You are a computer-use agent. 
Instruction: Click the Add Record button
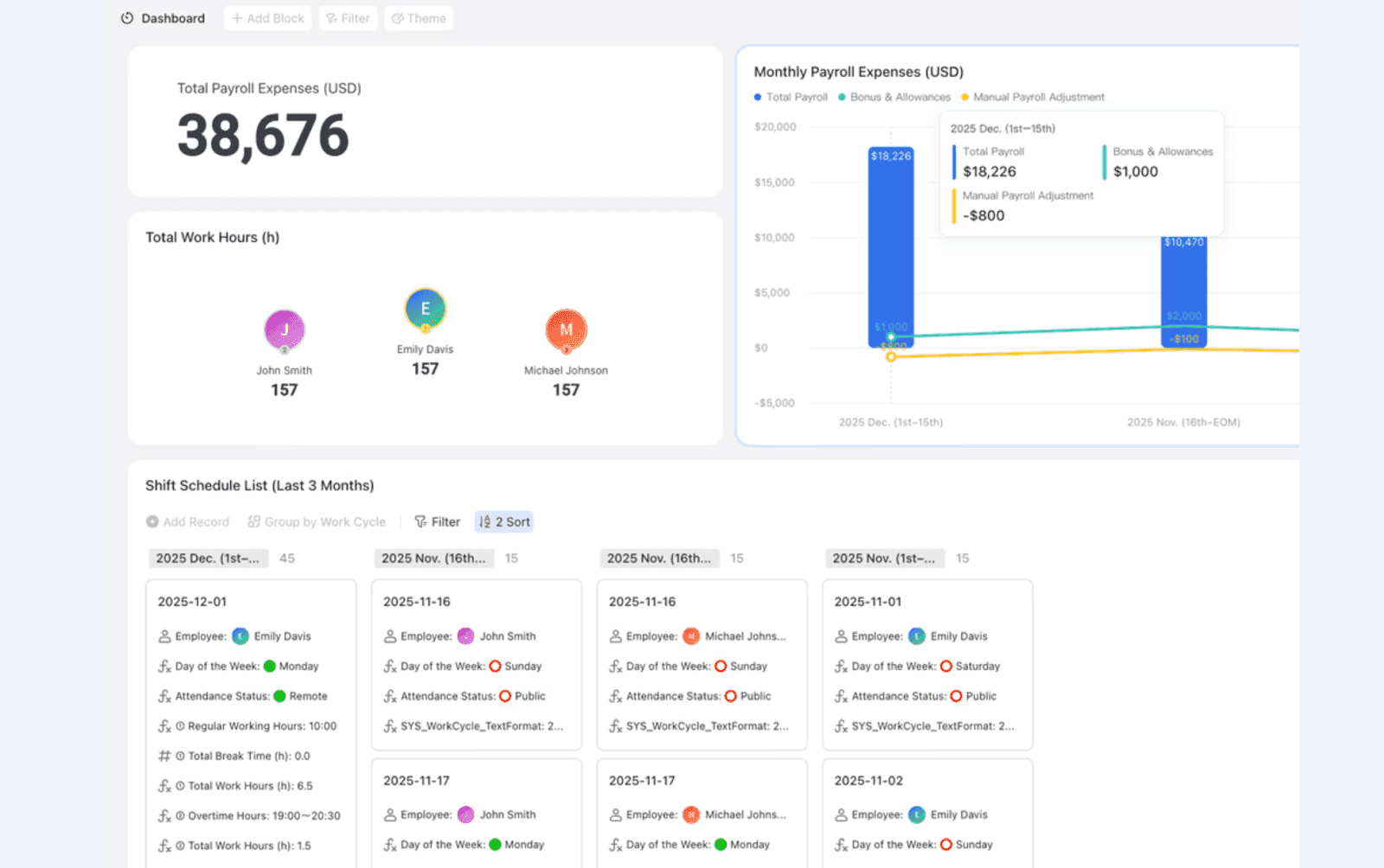(x=187, y=521)
